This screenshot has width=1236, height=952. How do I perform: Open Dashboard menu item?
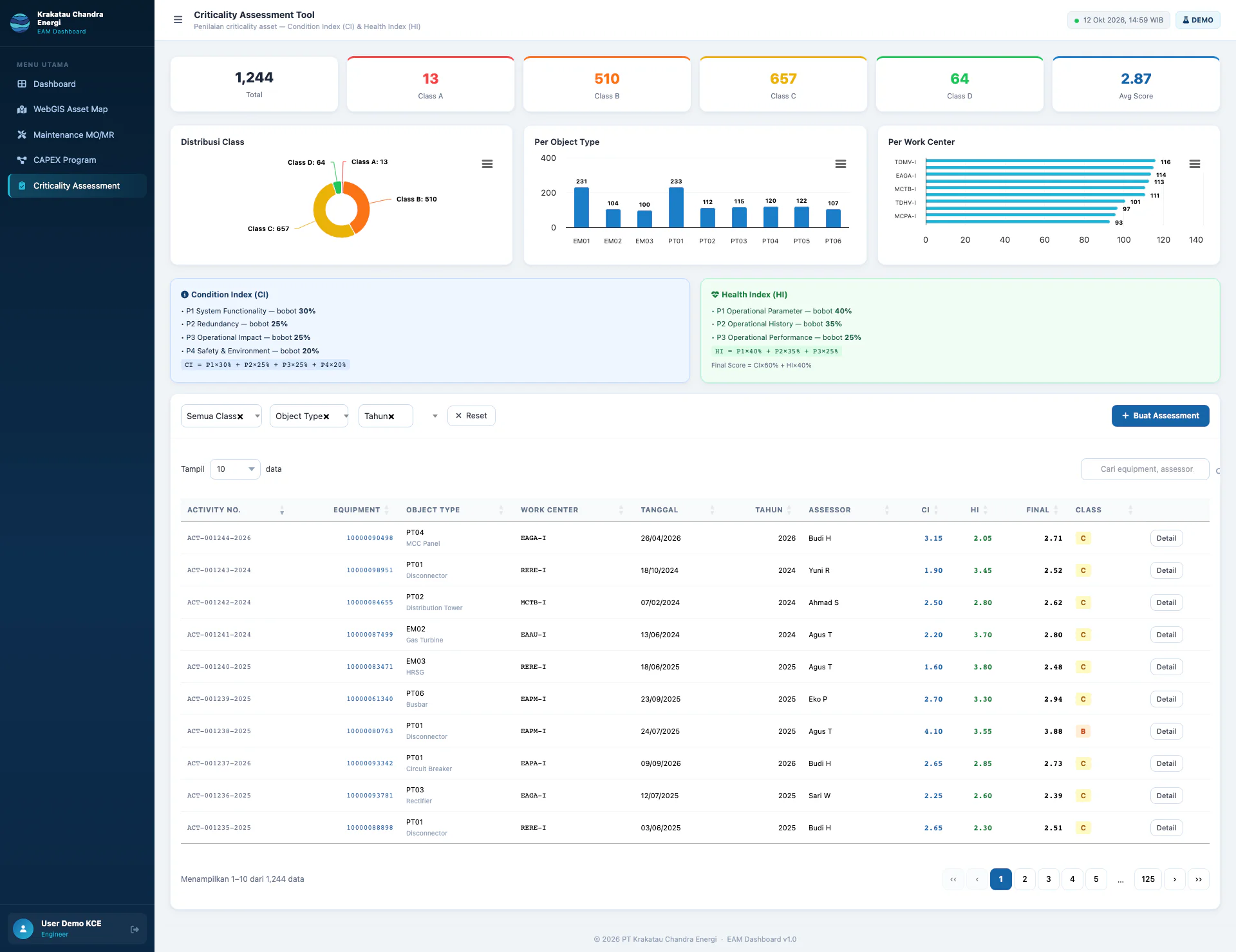77,84
